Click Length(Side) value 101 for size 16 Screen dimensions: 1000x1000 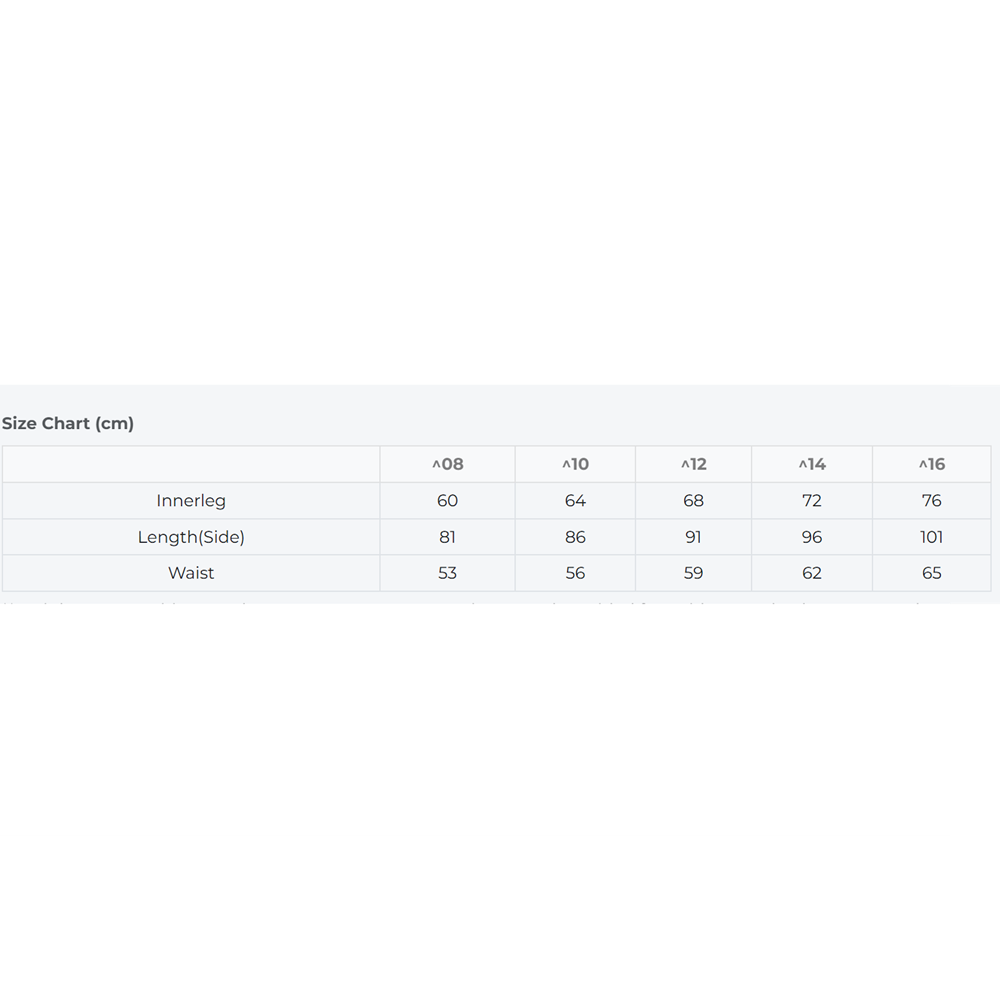click(x=932, y=537)
